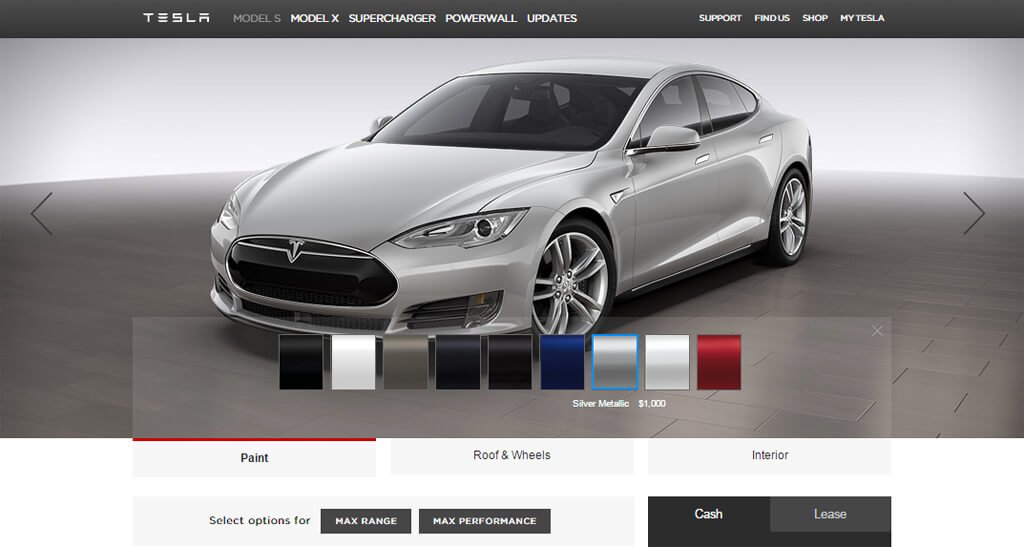This screenshot has height=547, width=1024.
Task: Choose the pearl white paint swatch
Action: coord(667,362)
